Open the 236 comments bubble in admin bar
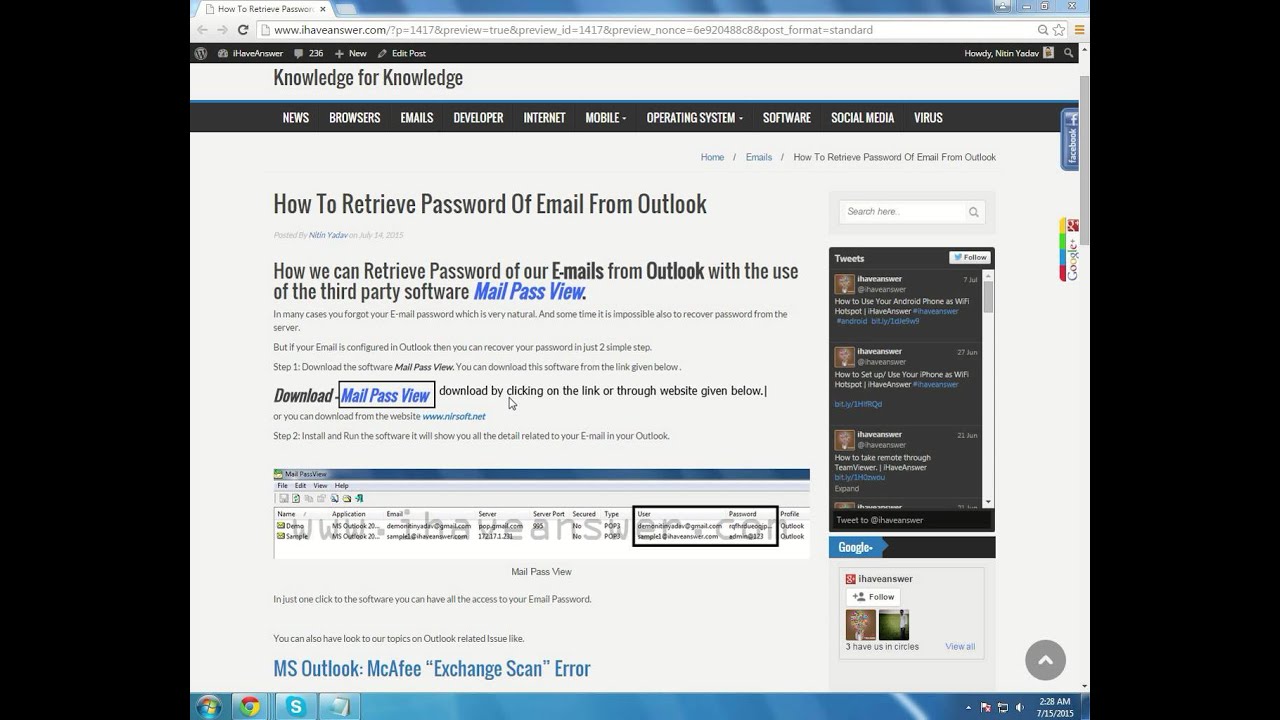The height and width of the screenshot is (720, 1280). point(309,53)
